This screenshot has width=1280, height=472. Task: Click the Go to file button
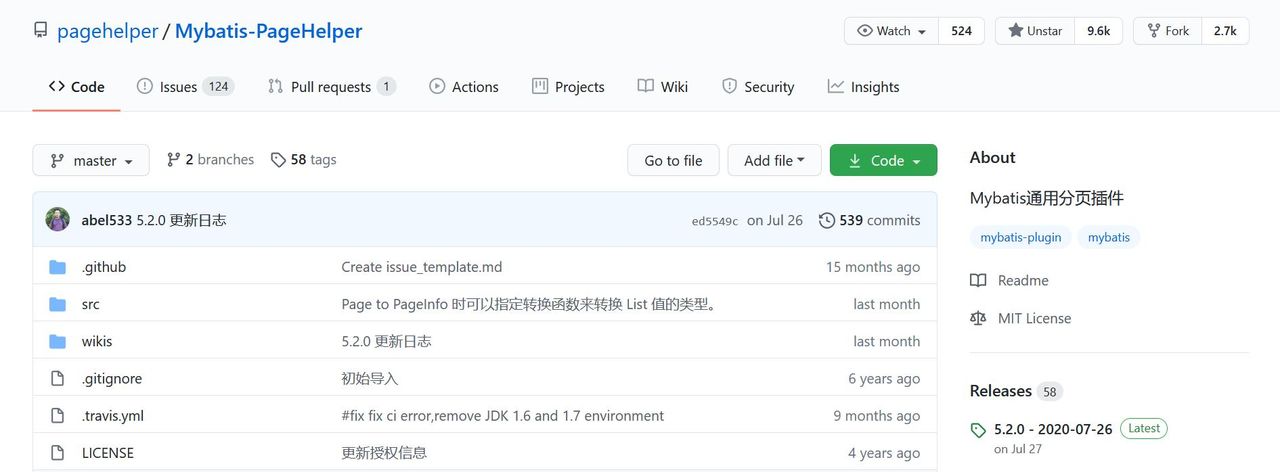pos(673,160)
